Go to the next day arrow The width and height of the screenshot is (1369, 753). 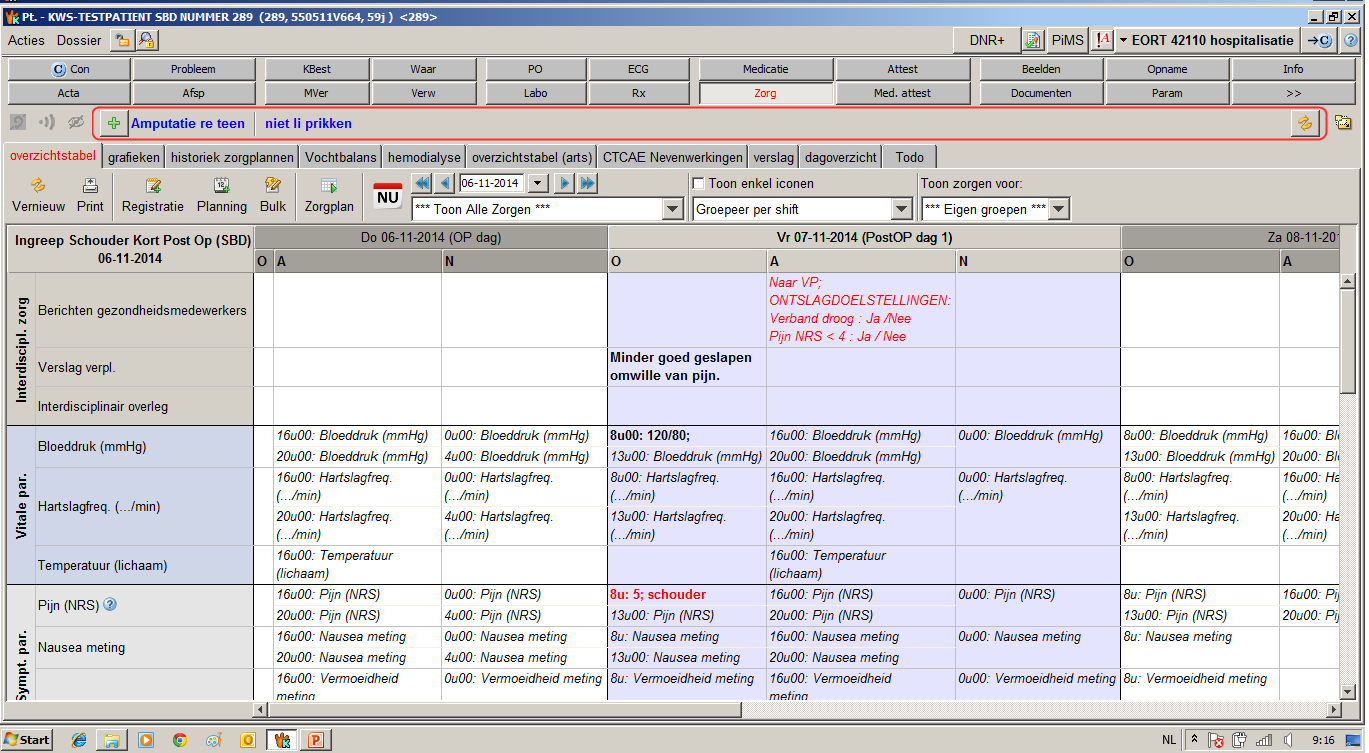[x=565, y=183]
